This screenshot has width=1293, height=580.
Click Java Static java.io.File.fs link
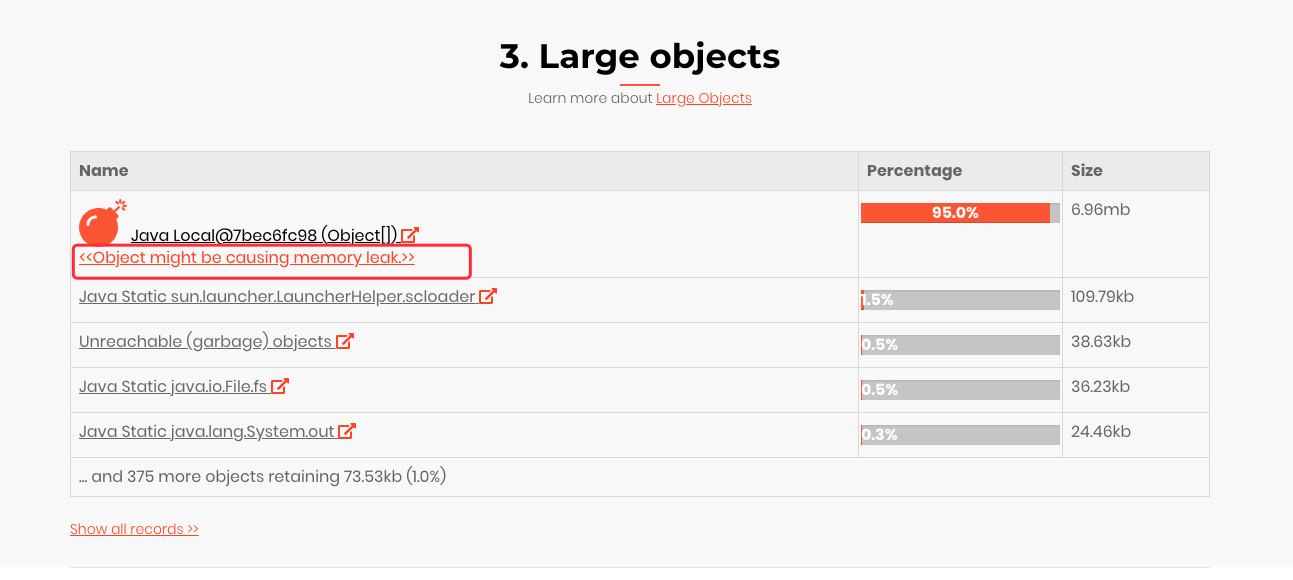173,387
